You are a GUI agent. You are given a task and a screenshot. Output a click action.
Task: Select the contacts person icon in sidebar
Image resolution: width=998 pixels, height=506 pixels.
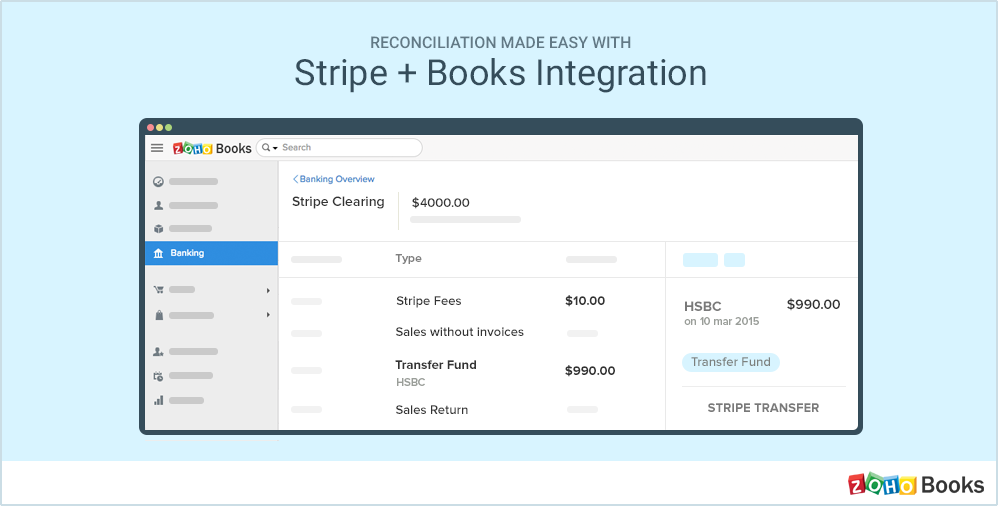(158, 205)
